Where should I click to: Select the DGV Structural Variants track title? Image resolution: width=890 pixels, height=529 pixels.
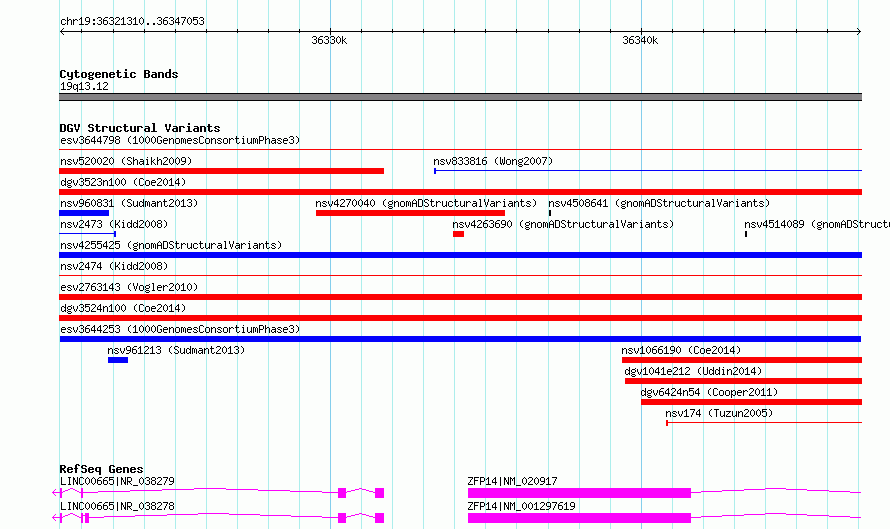(140, 128)
